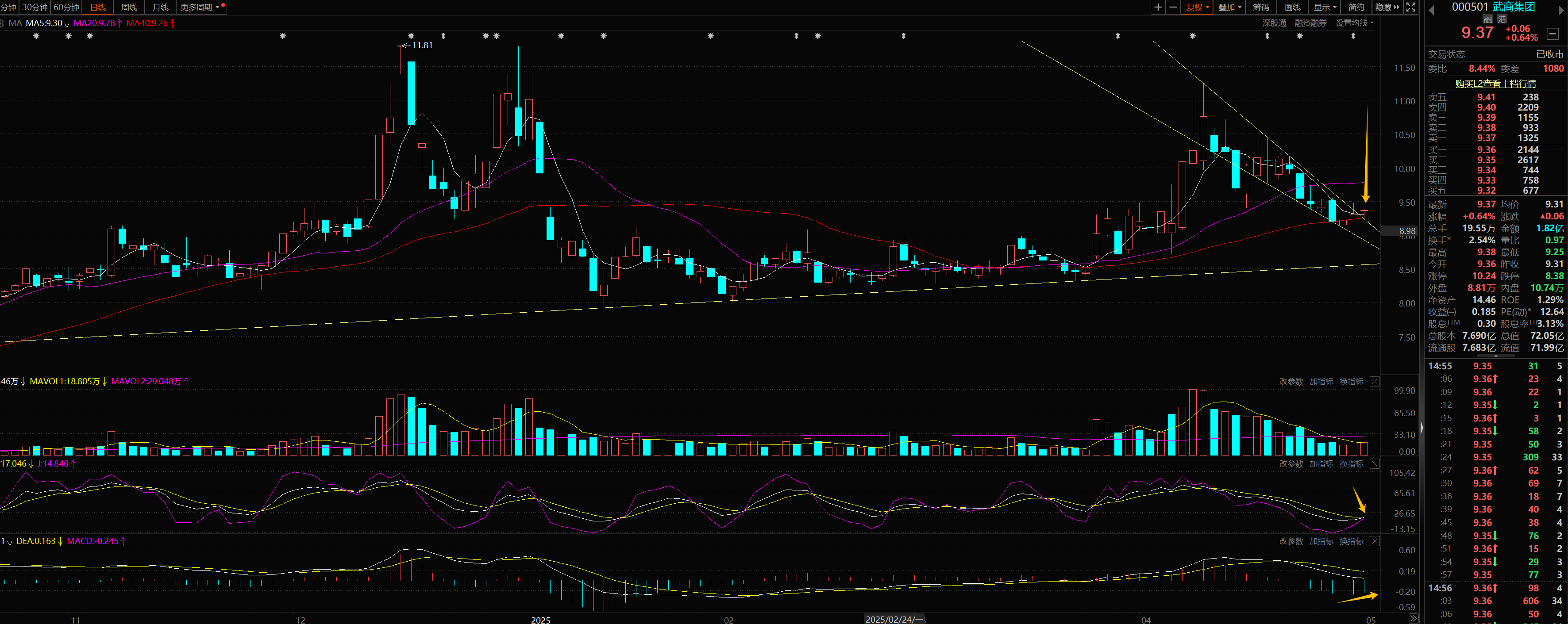Image resolution: width=1568 pixels, height=624 pixels.
Task: Close the KDJ indicator panel
Action: click(1375, 463)
